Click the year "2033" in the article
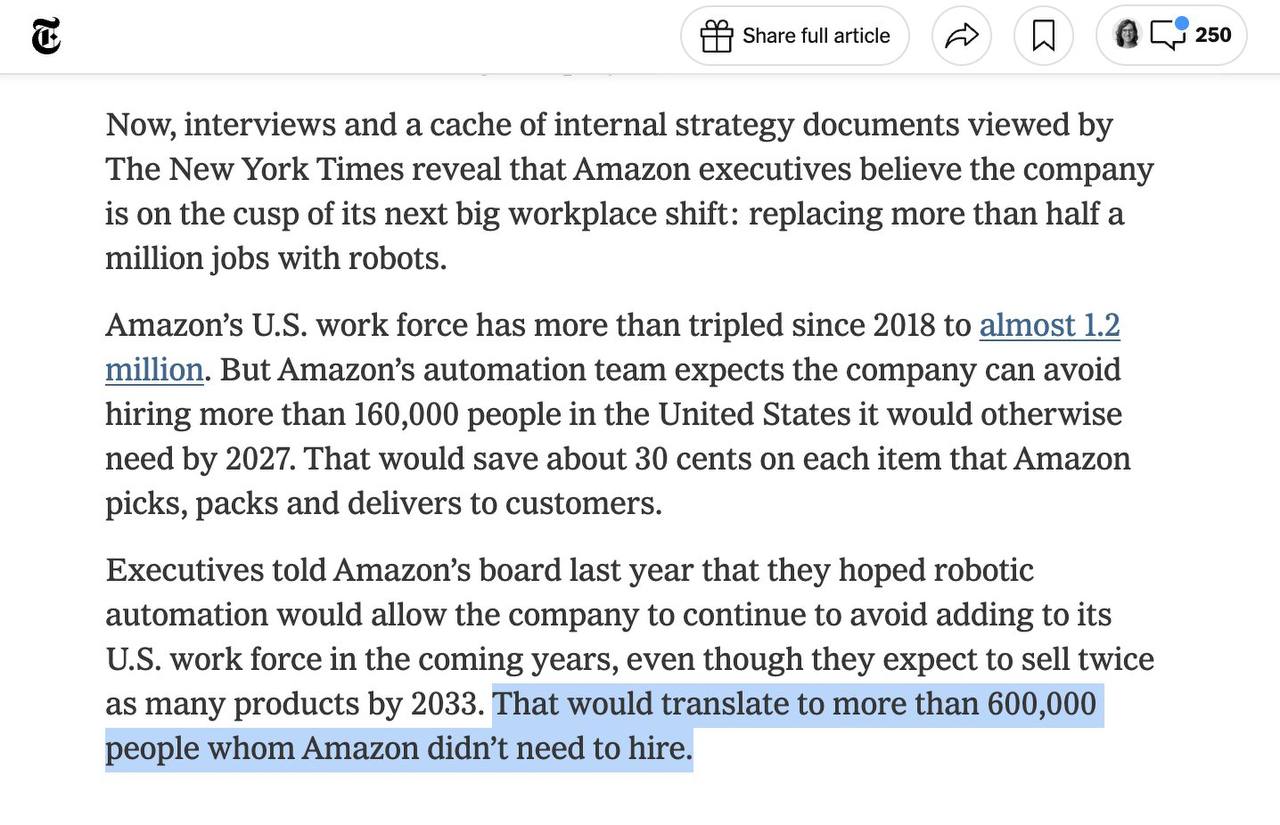1280x825 pixels. pos(446,704)
